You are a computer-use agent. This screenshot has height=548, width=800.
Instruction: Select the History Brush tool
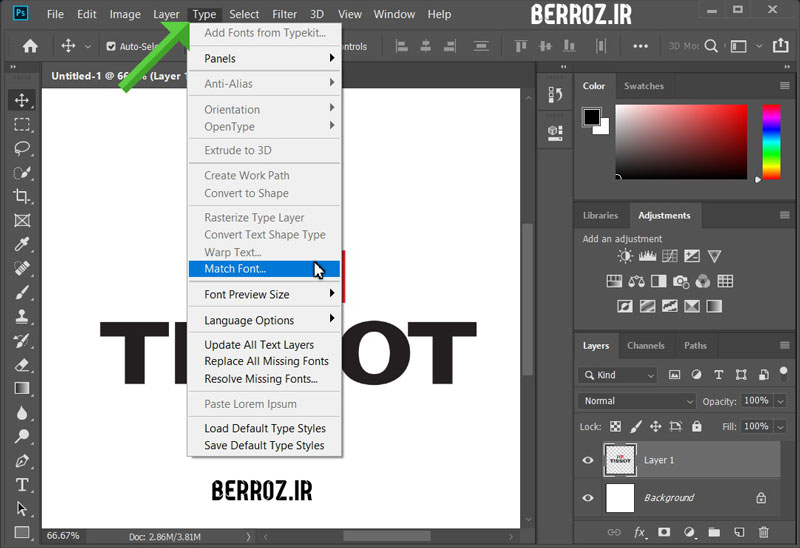pyautogui.click(x=21, y=340)
